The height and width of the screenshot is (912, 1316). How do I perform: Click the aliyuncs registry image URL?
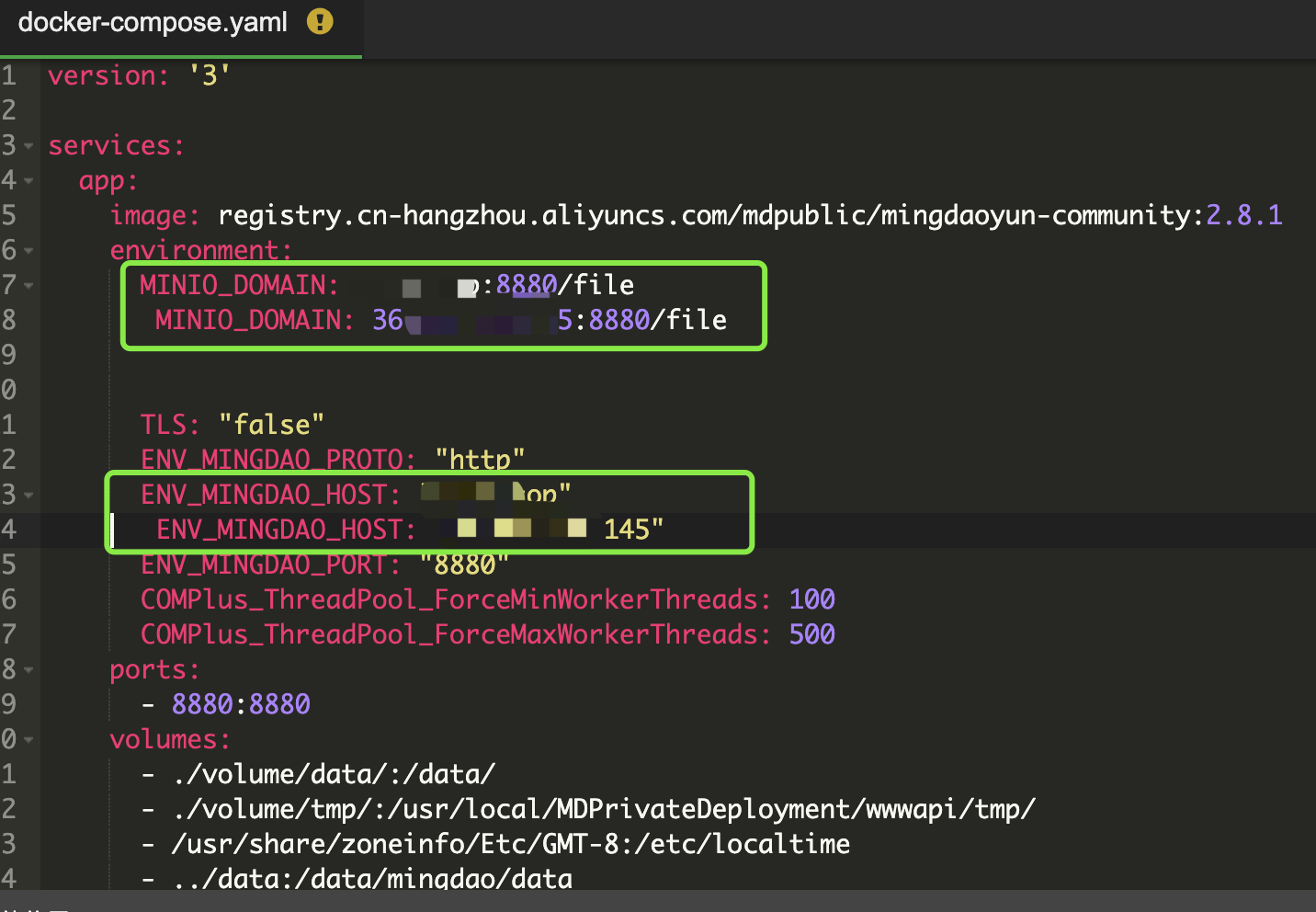pos(709,215)
